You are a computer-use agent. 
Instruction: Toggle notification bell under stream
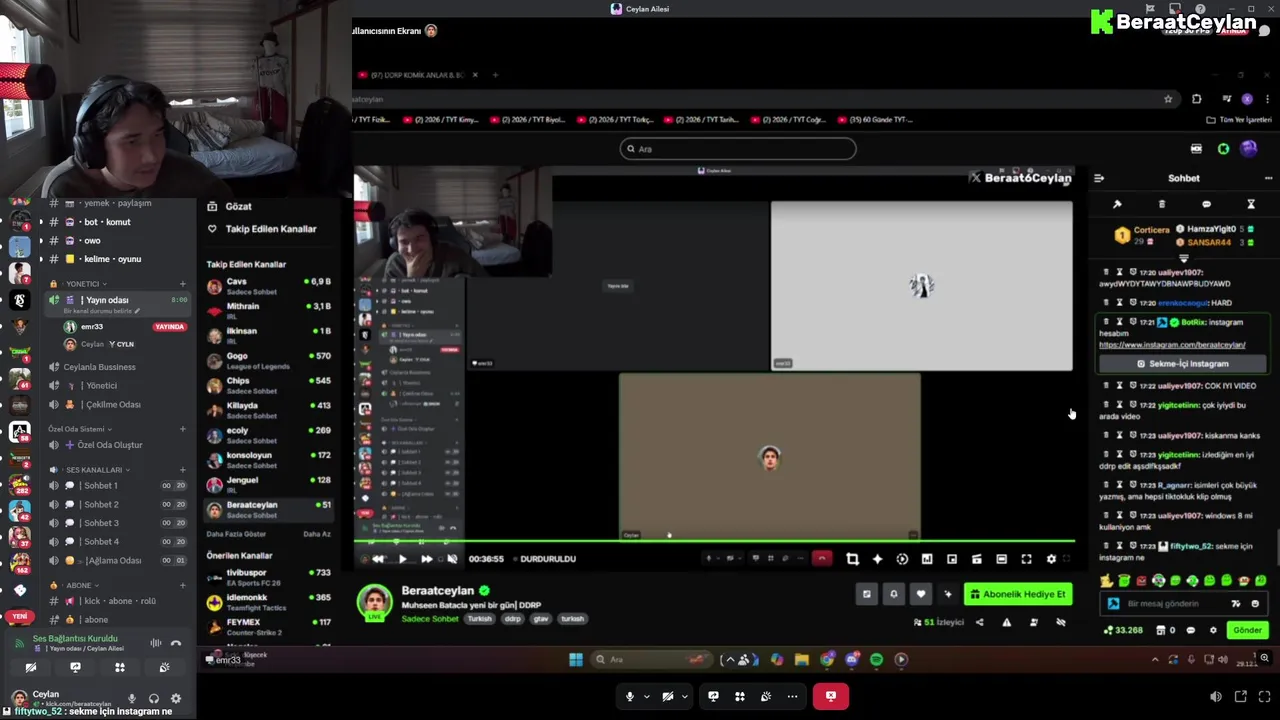coord(894,594)
